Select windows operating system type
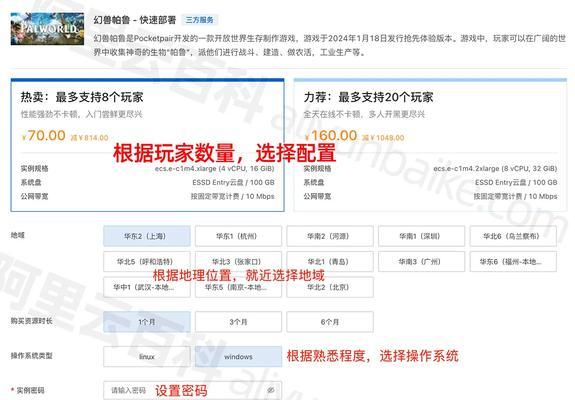Screen dimensions: 575x400 238,356
